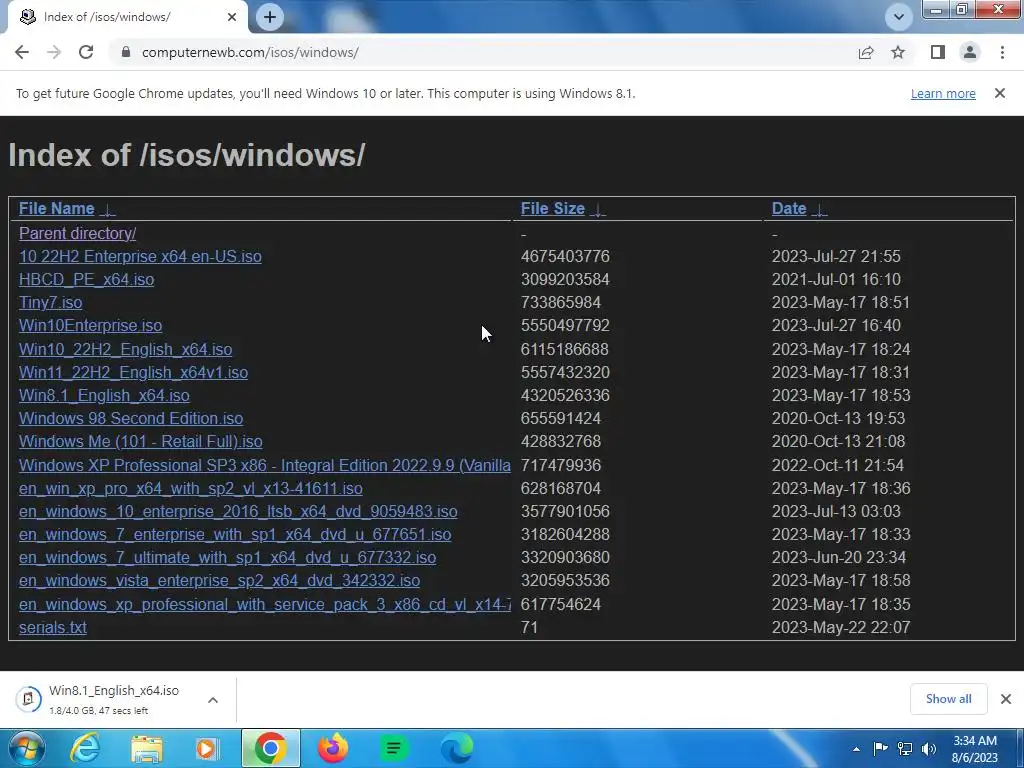This screenshot has height=768, width=1024.
Task: Open the network status tray icon
Action: (904, 748)
